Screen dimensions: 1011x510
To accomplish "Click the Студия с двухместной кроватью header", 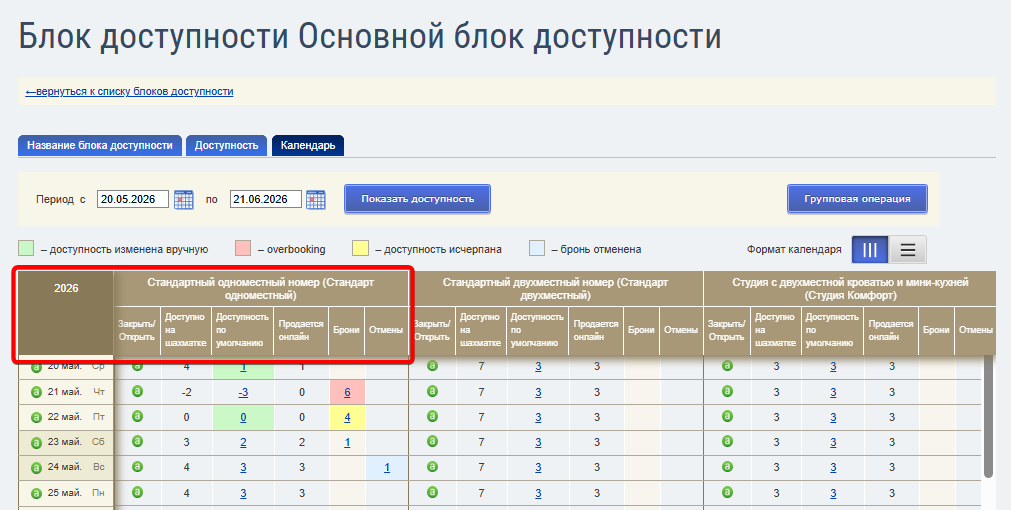I will click(850, 289).
